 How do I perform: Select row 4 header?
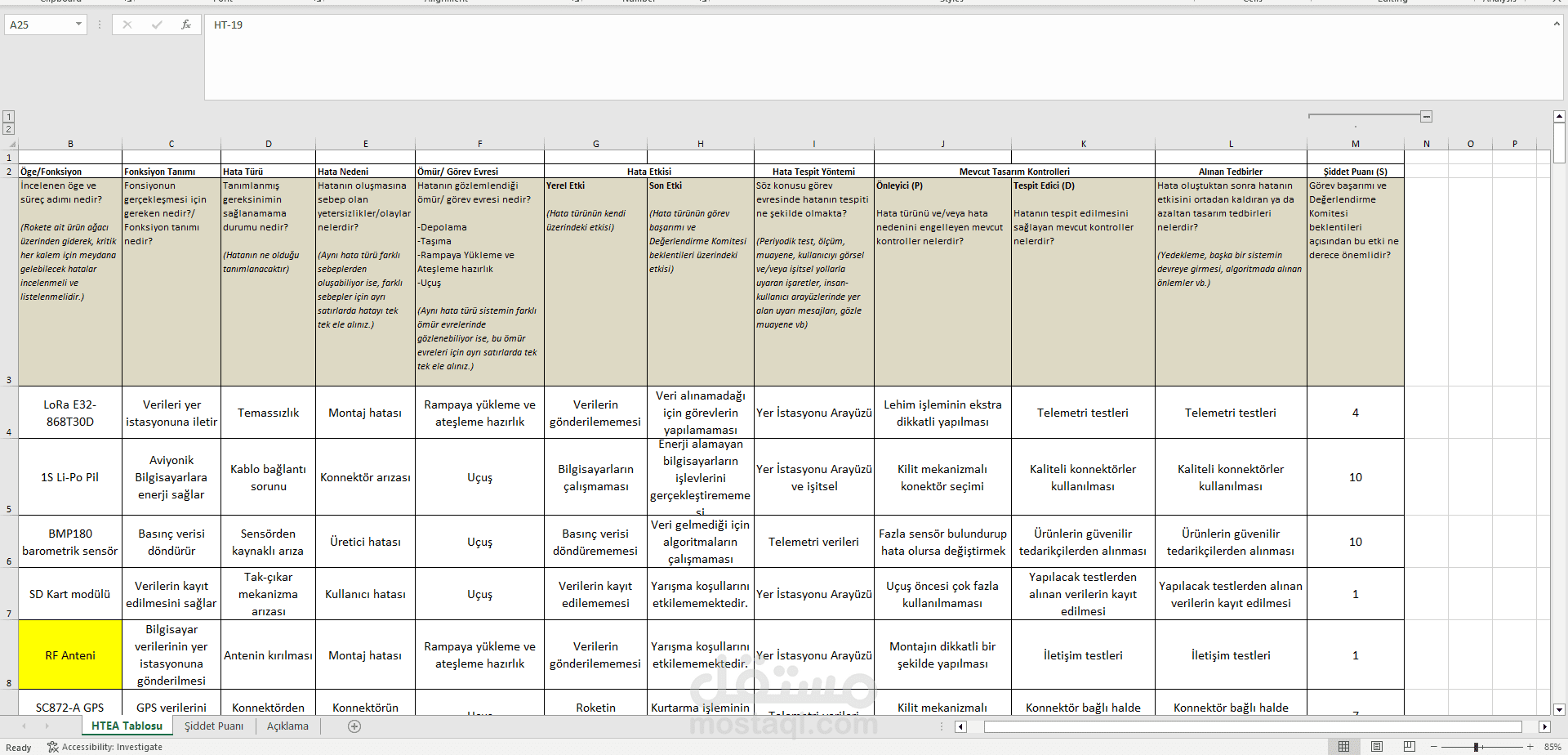(x=9, y=413)
